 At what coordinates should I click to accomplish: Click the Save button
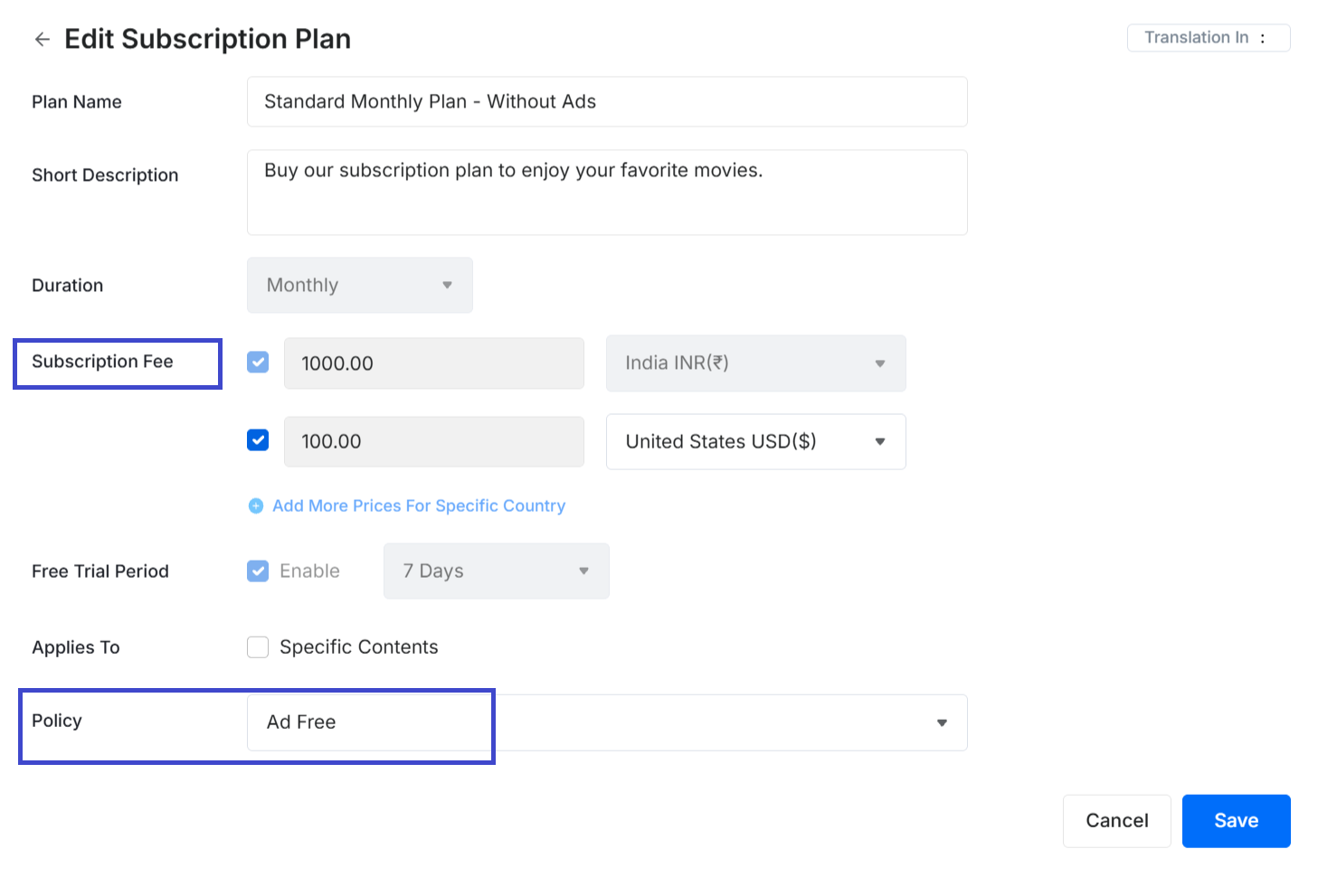click(x=1236, y=821)
